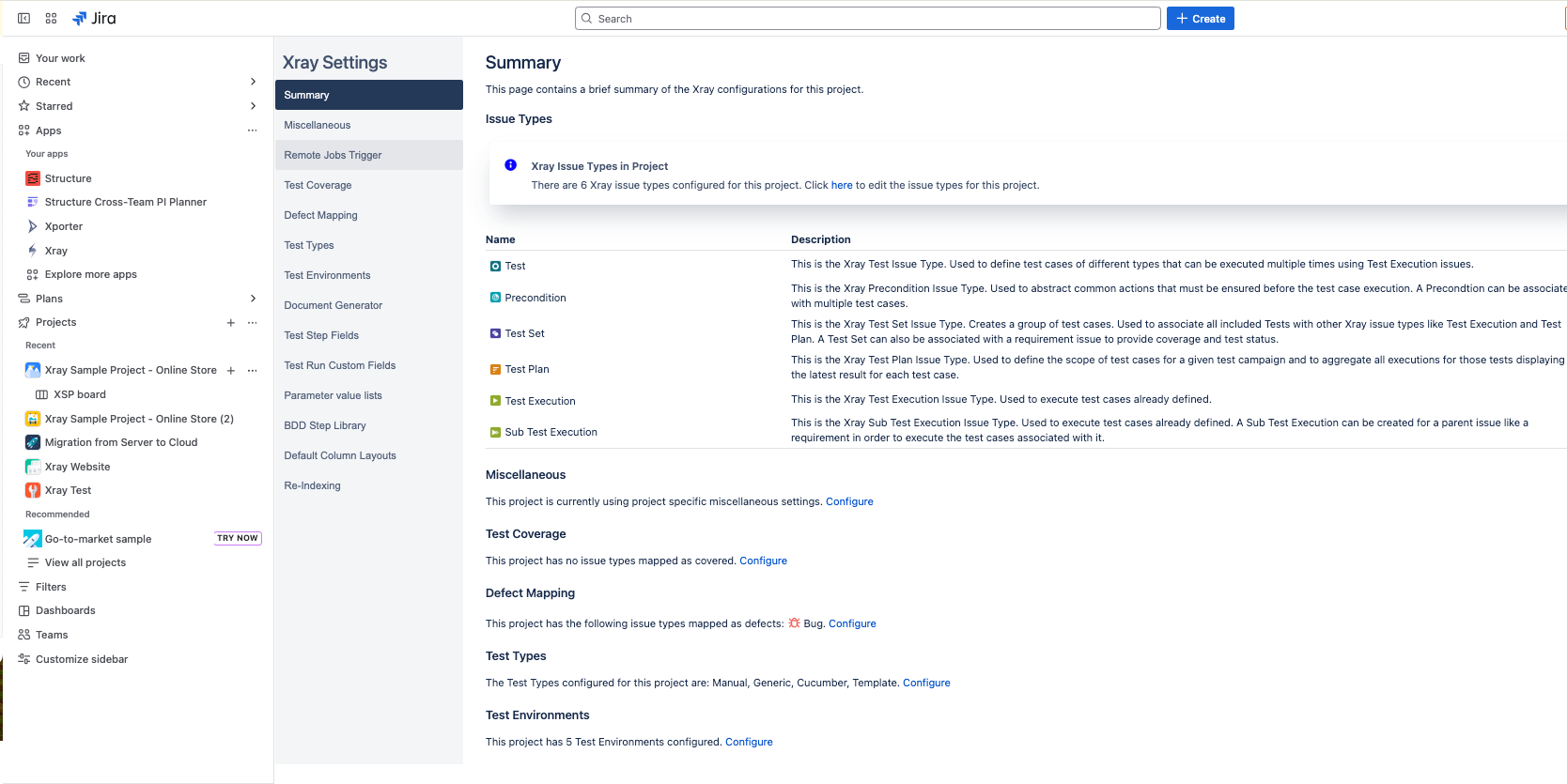The height and width of the screenshot is (784, 1567).
Task: Click the Test Set issue type icon
Action: pos(495,333)
